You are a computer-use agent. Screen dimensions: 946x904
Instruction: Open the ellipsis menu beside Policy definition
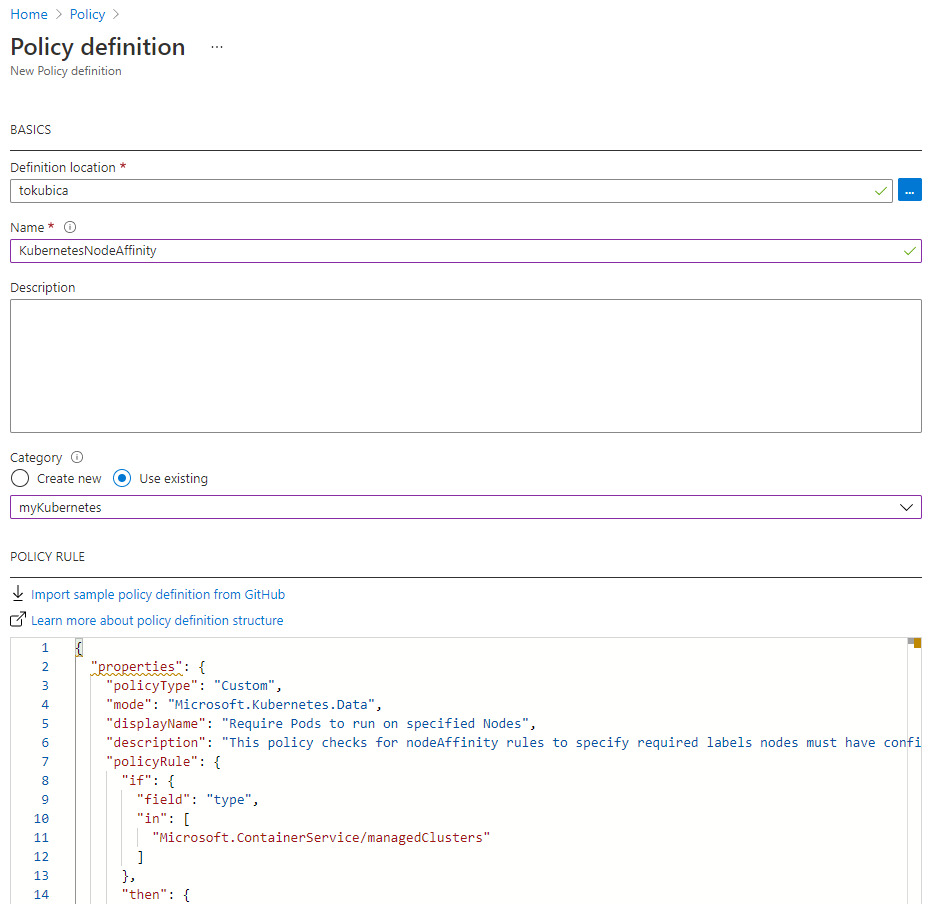point(217,47)
